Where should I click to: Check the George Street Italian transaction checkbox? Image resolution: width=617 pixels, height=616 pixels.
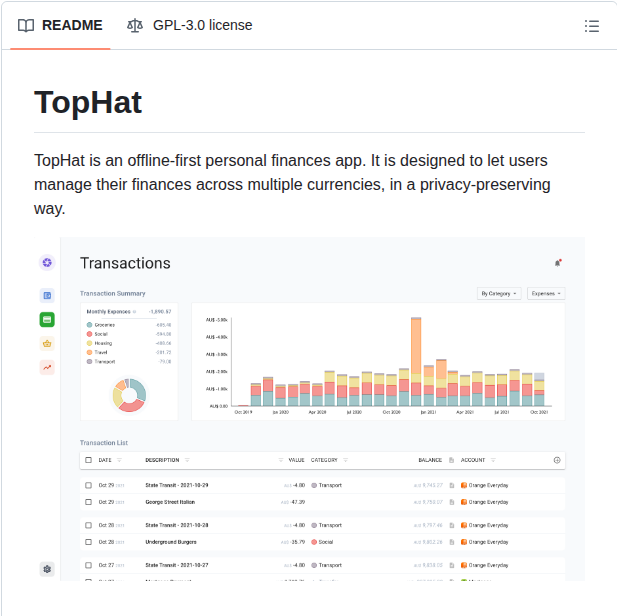[88, 501]
